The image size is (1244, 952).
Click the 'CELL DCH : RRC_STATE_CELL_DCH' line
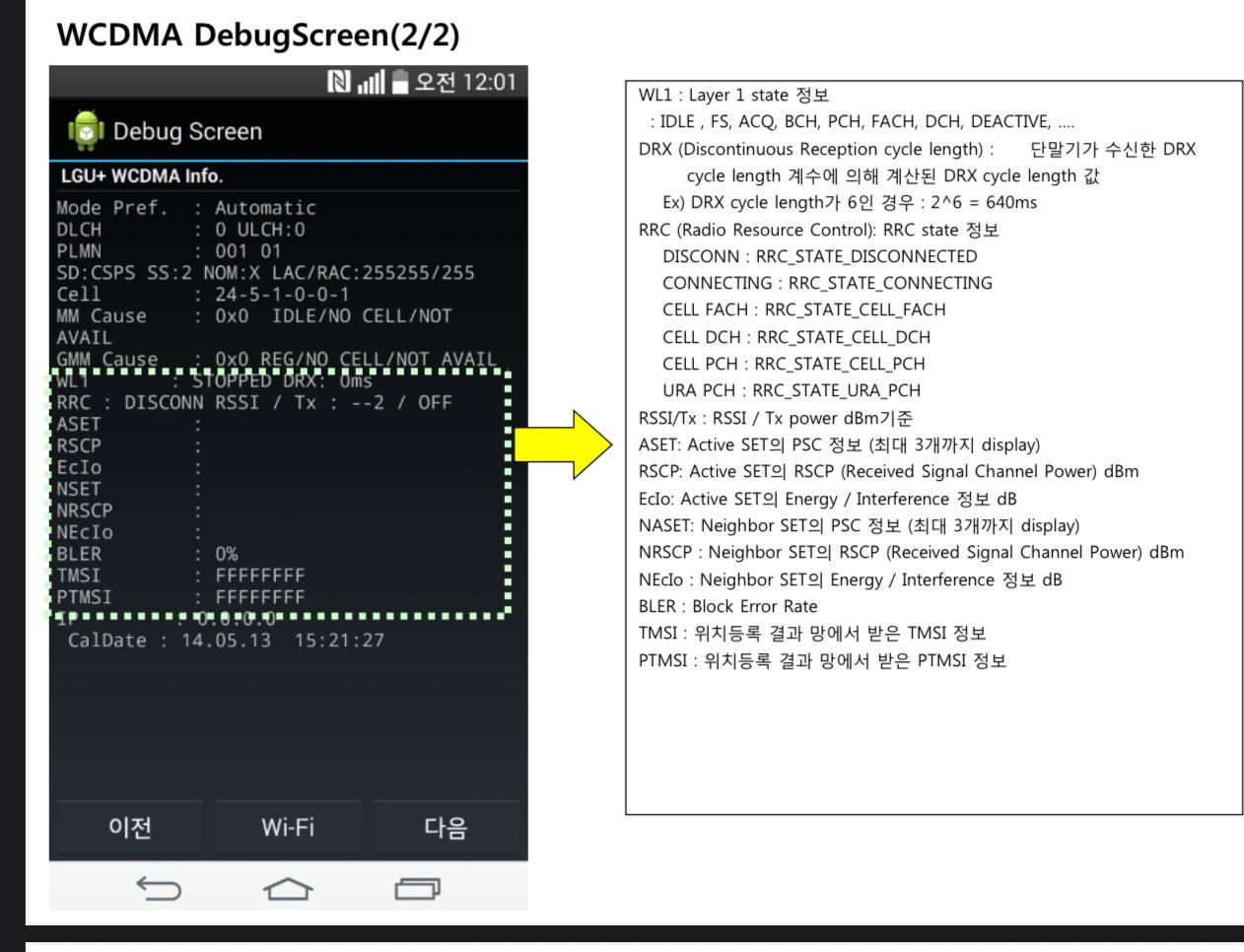796,337
